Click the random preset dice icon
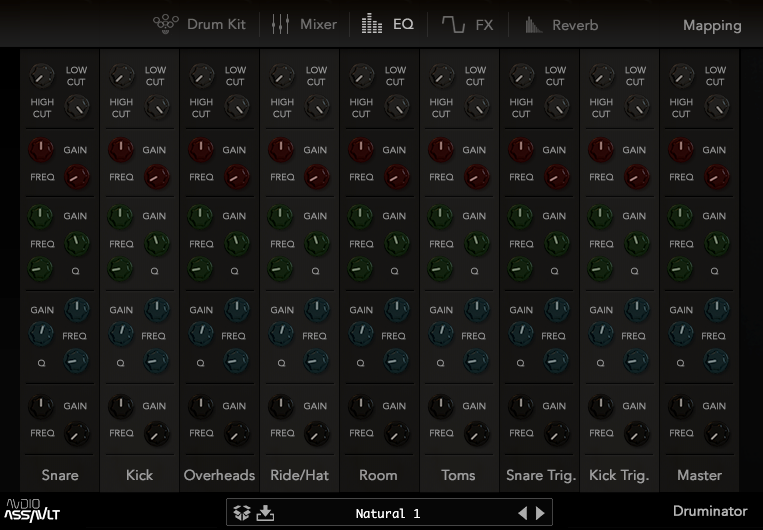 242,512
